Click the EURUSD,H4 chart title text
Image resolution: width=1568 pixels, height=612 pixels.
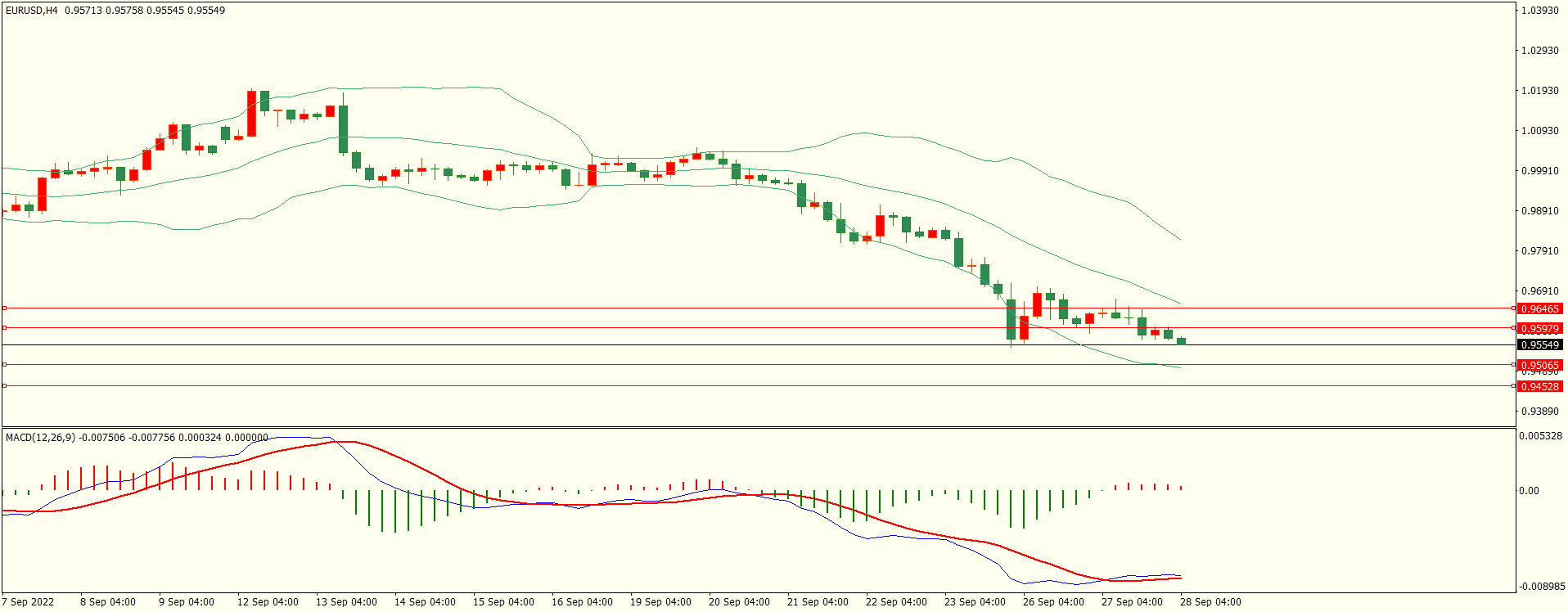click(32, 11)
